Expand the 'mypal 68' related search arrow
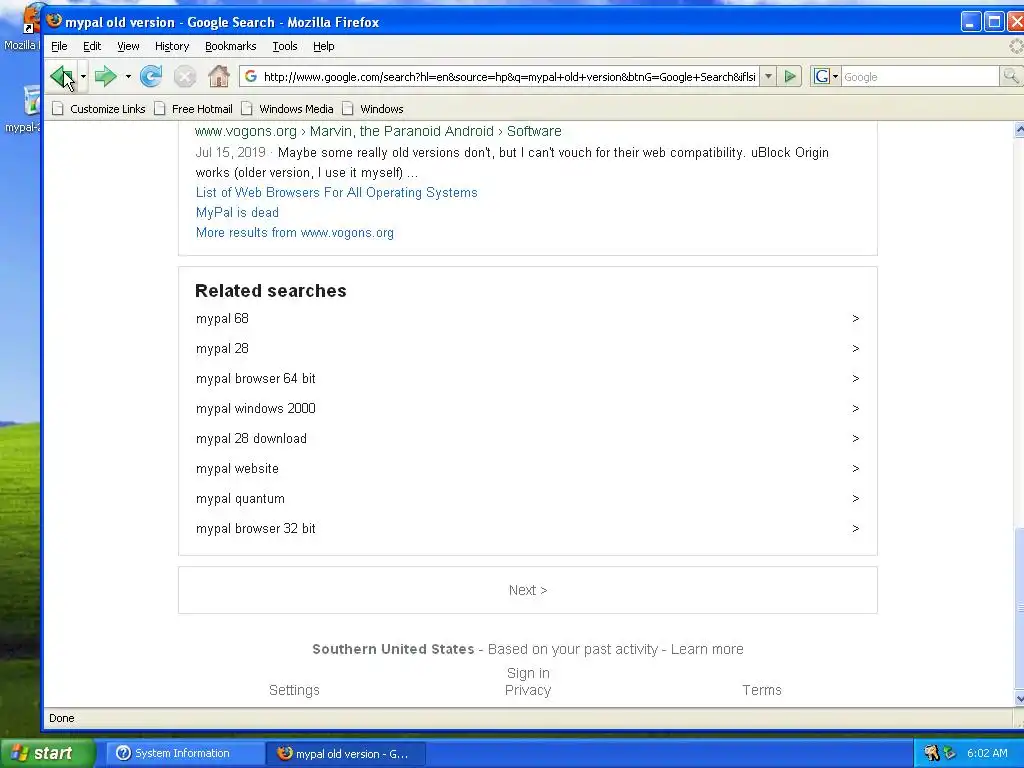This screenshot has width=1024, height=768. click(x=856, y=319)
